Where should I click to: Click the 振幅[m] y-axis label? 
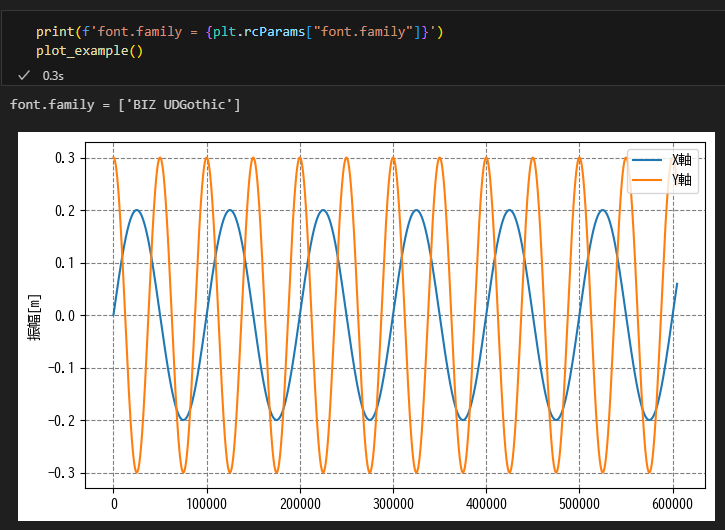click(x=34, y=317)
